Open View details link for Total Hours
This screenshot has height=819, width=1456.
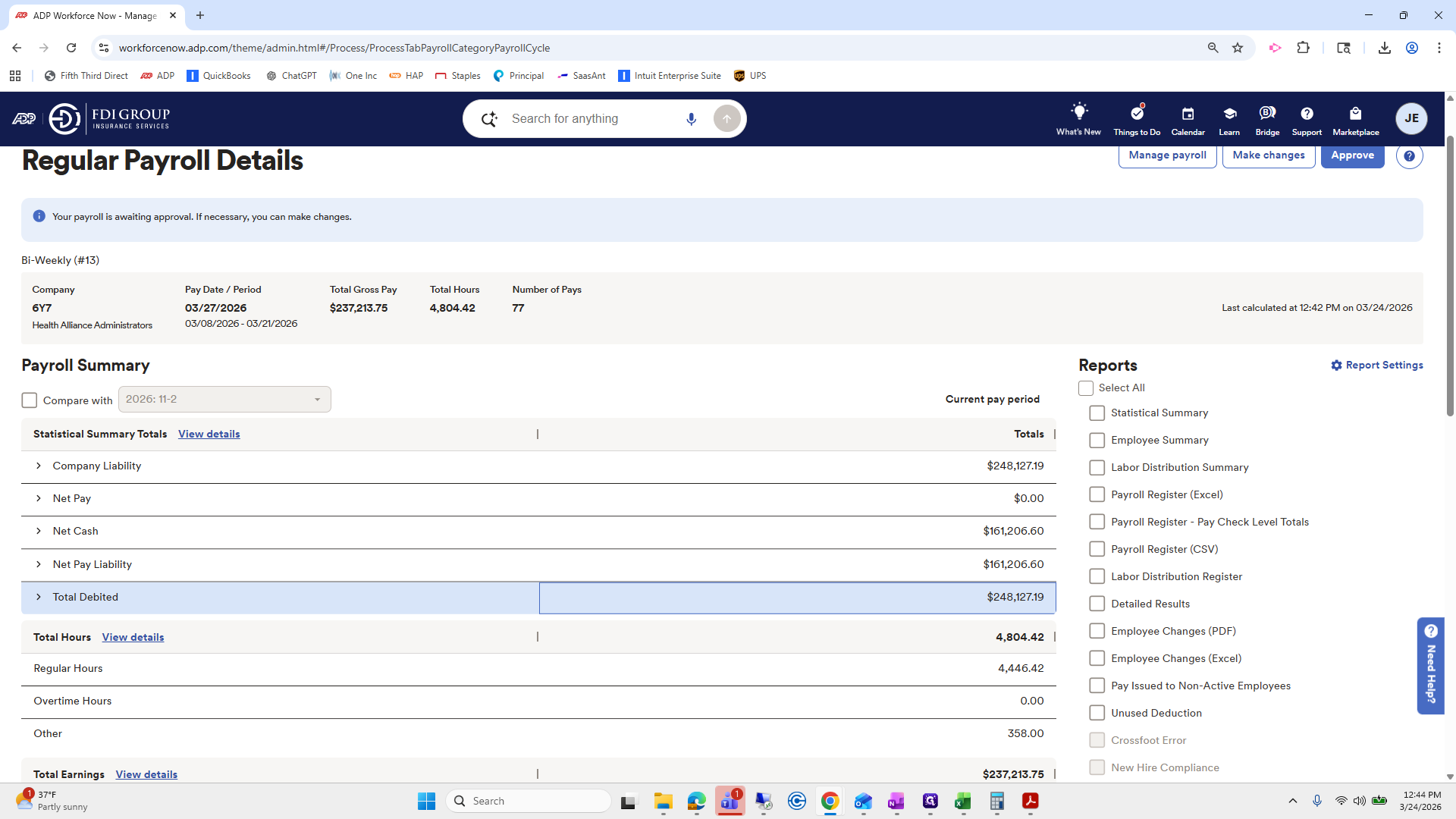(x=133, y=638)
